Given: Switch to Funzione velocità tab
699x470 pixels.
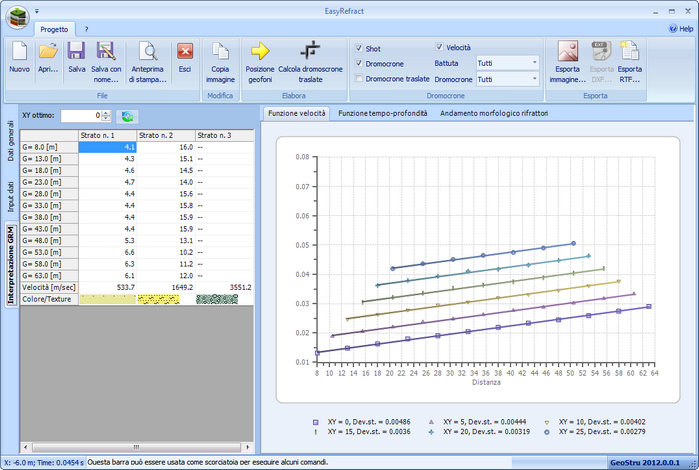Looking at the screenshot, I should coord(296,113).
